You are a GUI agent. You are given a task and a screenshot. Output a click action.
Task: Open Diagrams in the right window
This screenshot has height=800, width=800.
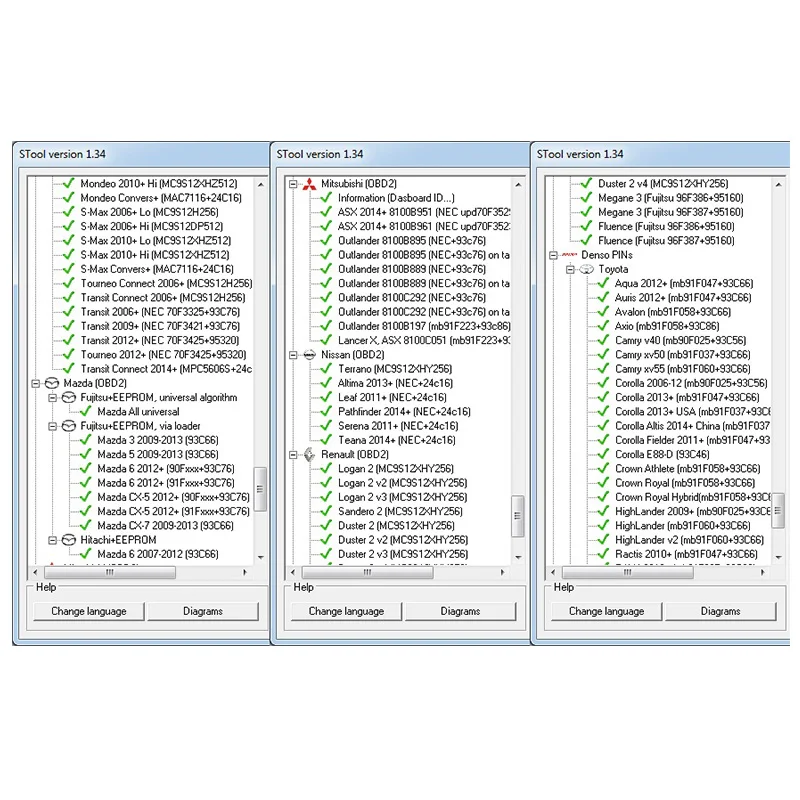pyautogui.click(x=721, y=611)
